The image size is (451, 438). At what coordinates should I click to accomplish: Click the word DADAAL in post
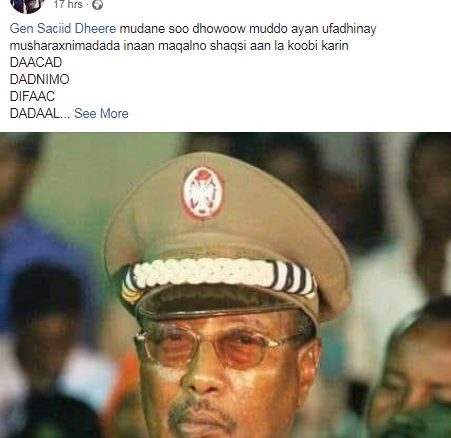(x=35, y=113)
